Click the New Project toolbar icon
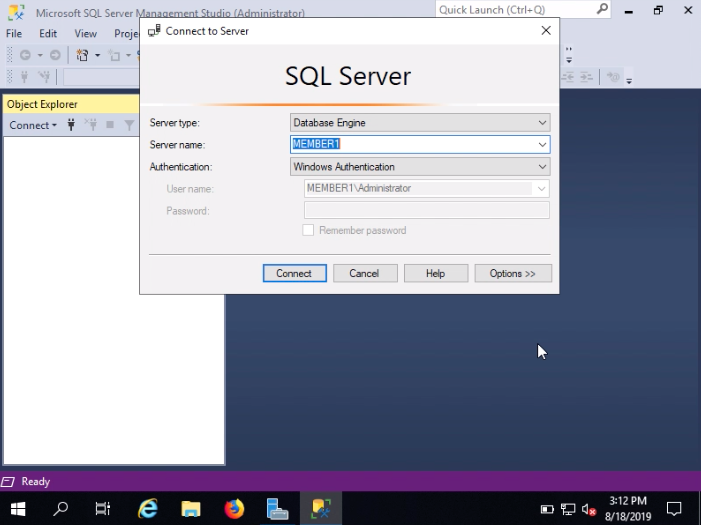 (82, 55)
